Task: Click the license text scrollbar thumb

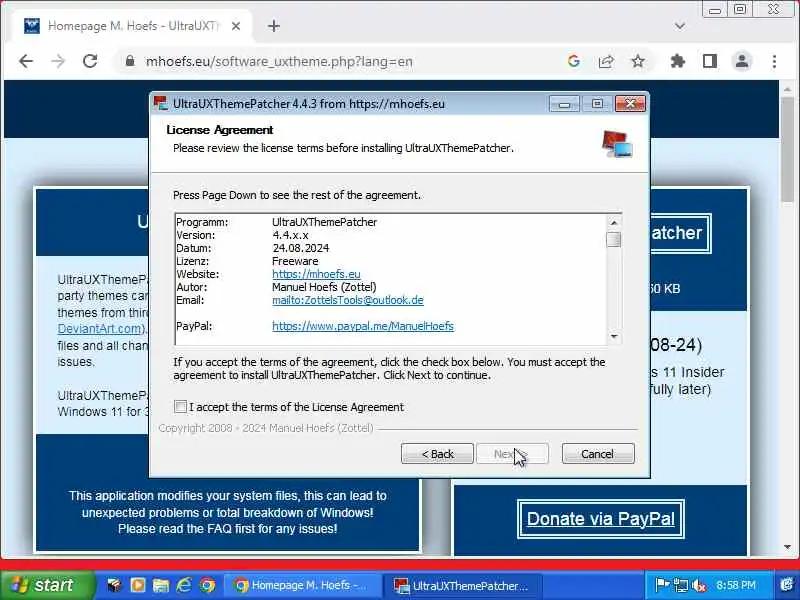Action: coord(614,239)
